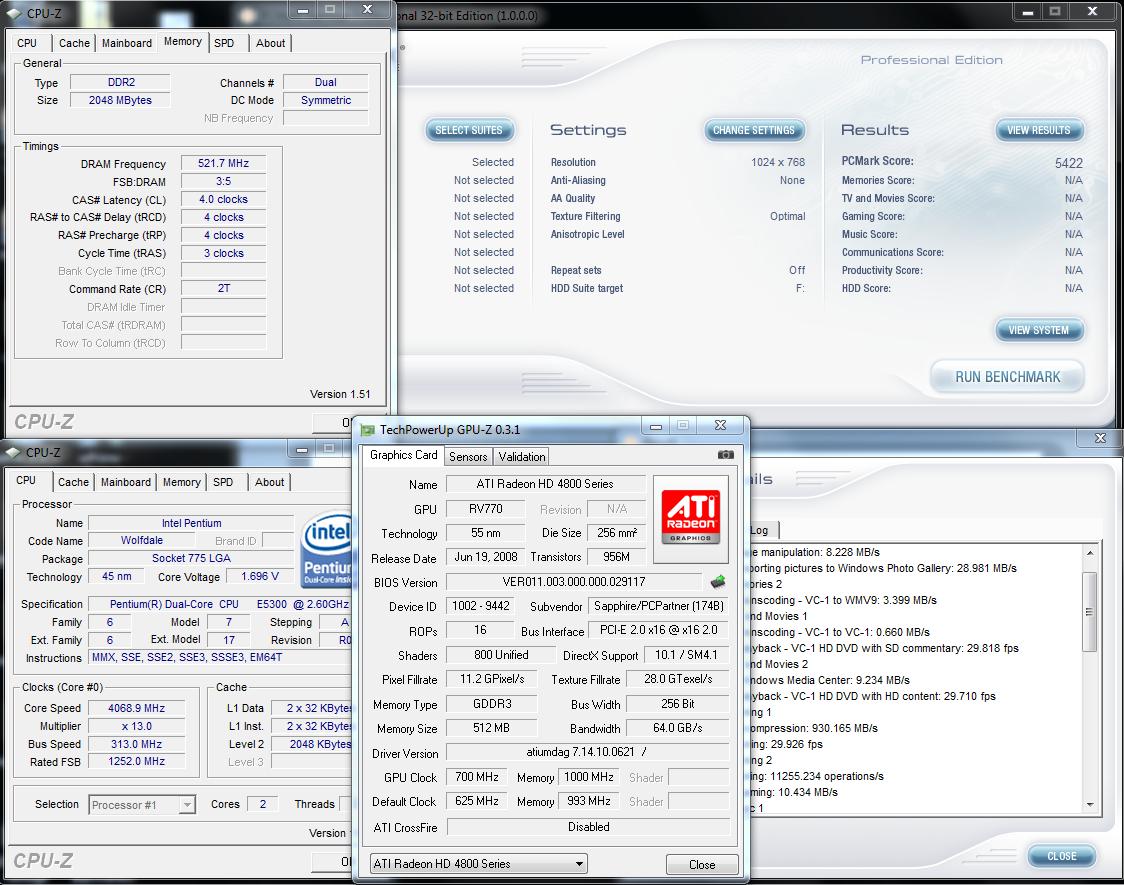Click the Intel Pentium logo in CPU-Z

[x=327, y=550]
